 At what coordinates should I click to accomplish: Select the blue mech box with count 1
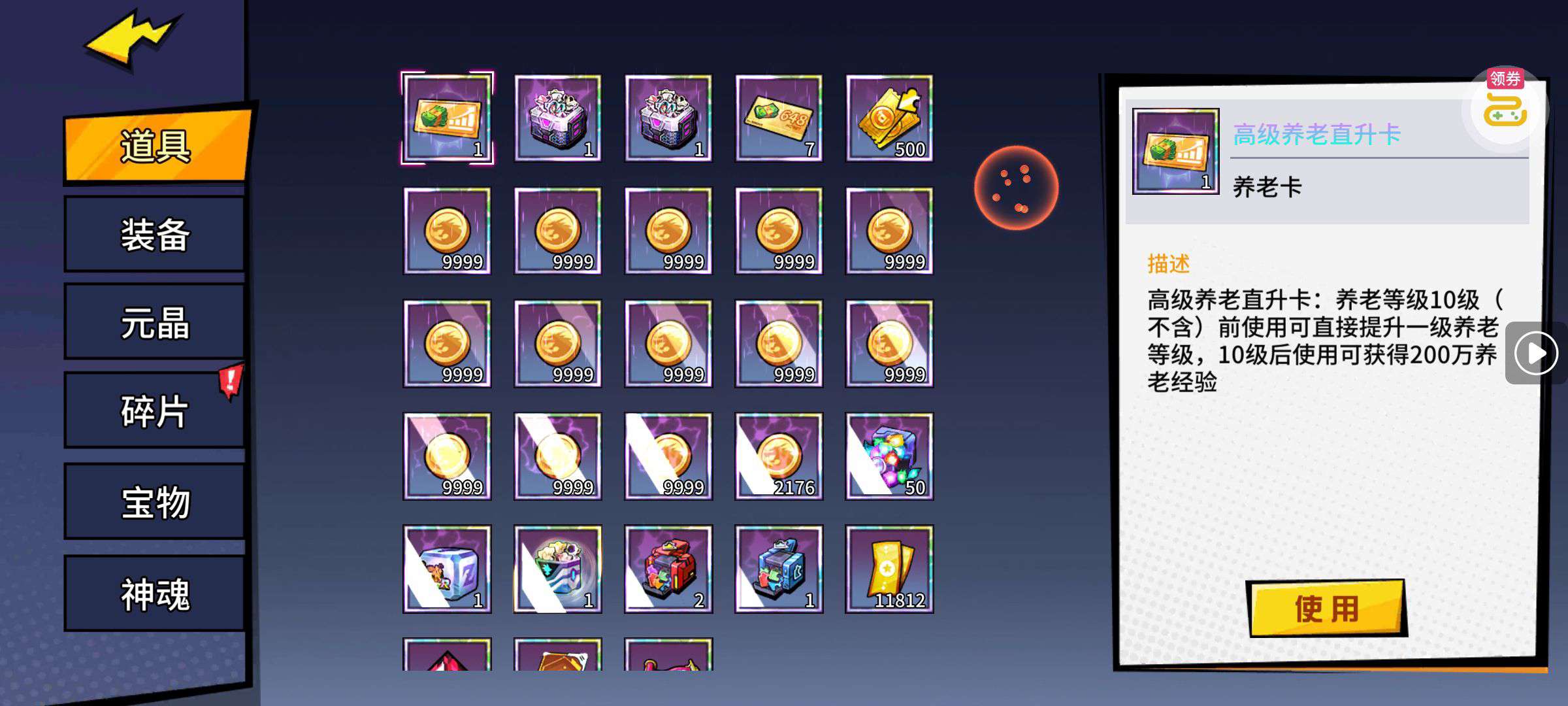click(779, 569)
